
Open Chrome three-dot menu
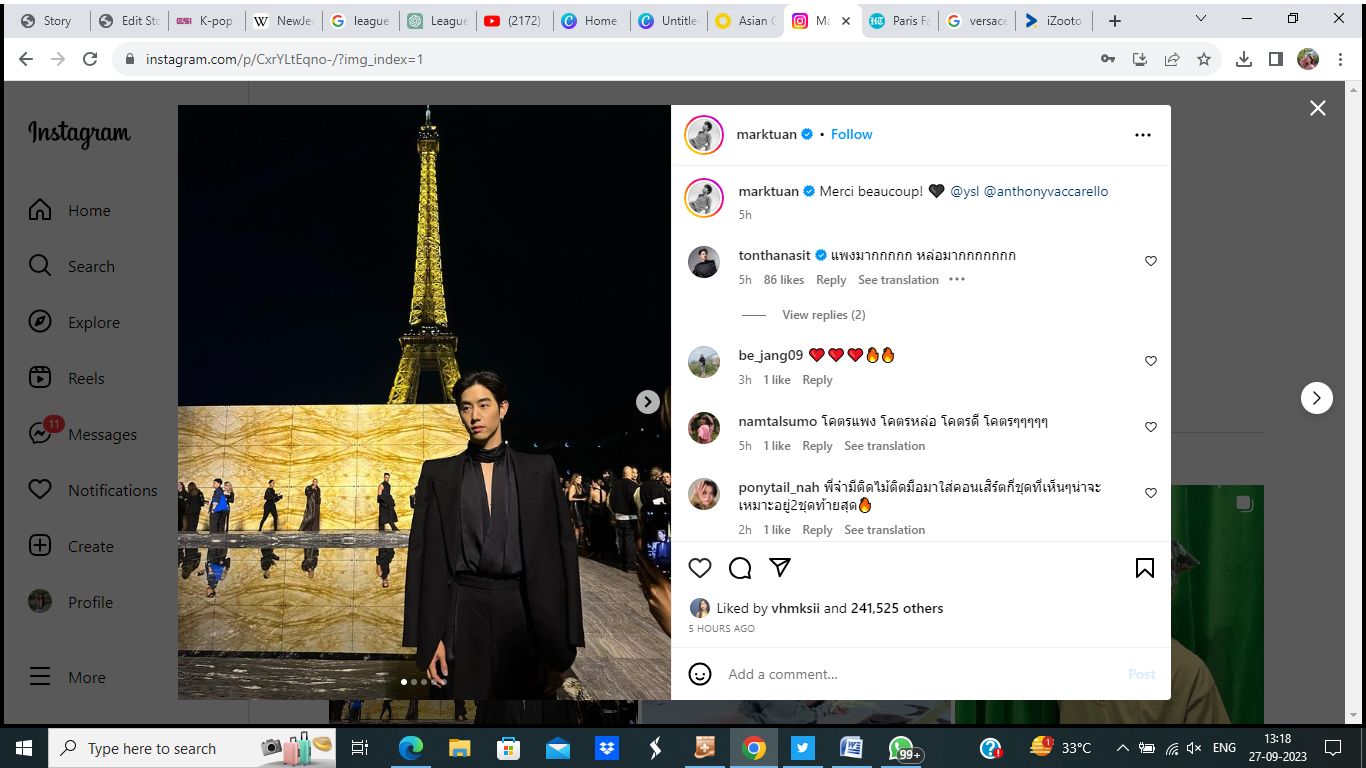click(1340, 59)
